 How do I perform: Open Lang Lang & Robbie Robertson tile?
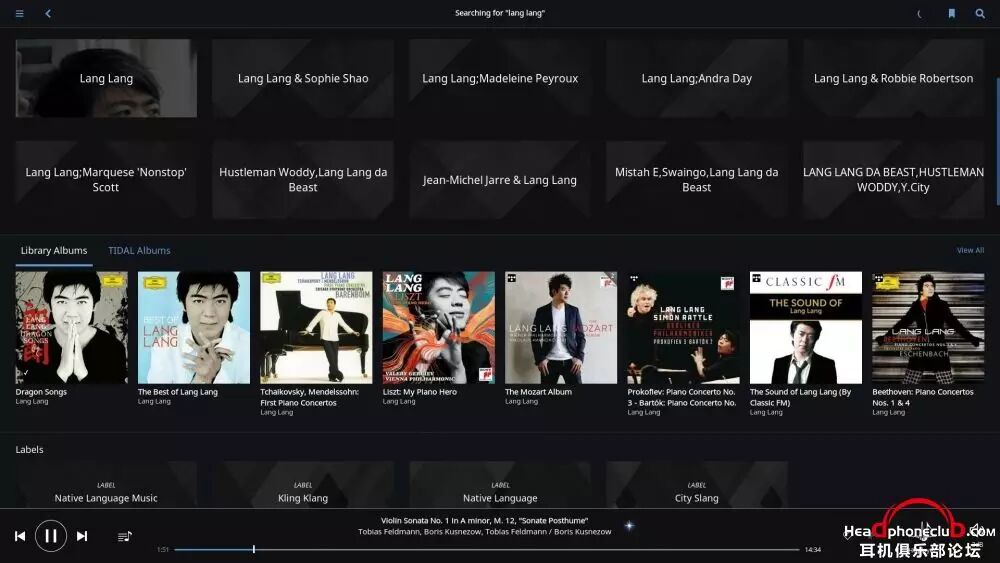point(893,78)
